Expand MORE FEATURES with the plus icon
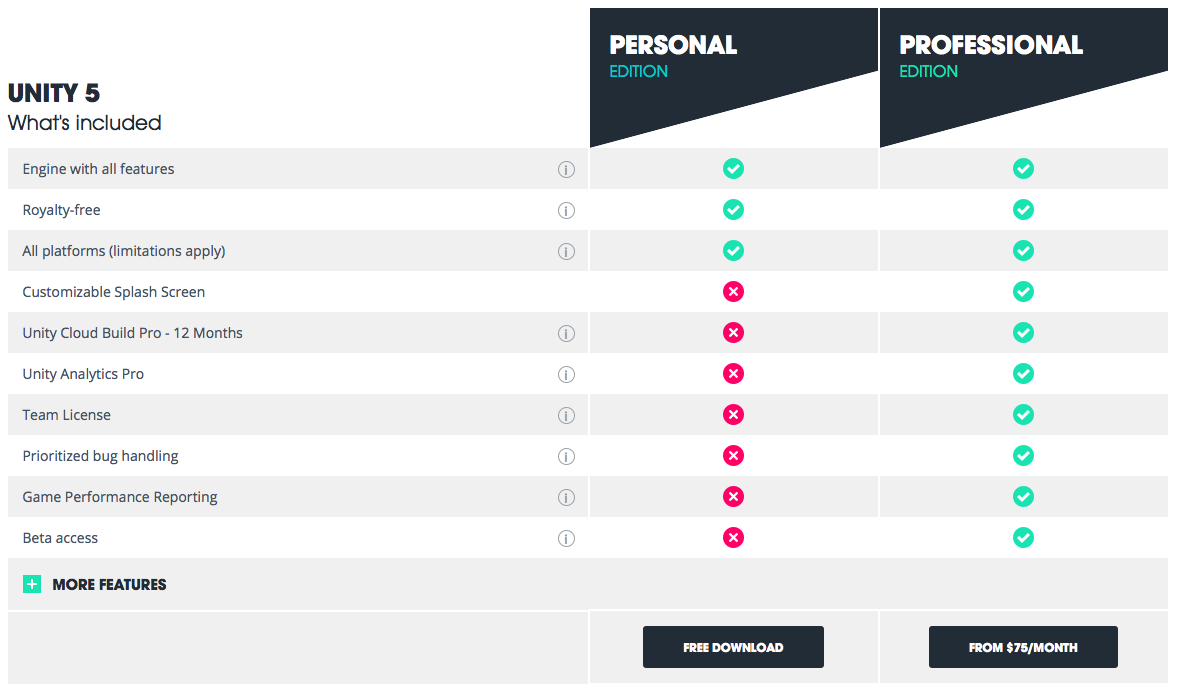The width and height of the screenshot is (1178, 691). pyautogui.click(x=32, y=584)
